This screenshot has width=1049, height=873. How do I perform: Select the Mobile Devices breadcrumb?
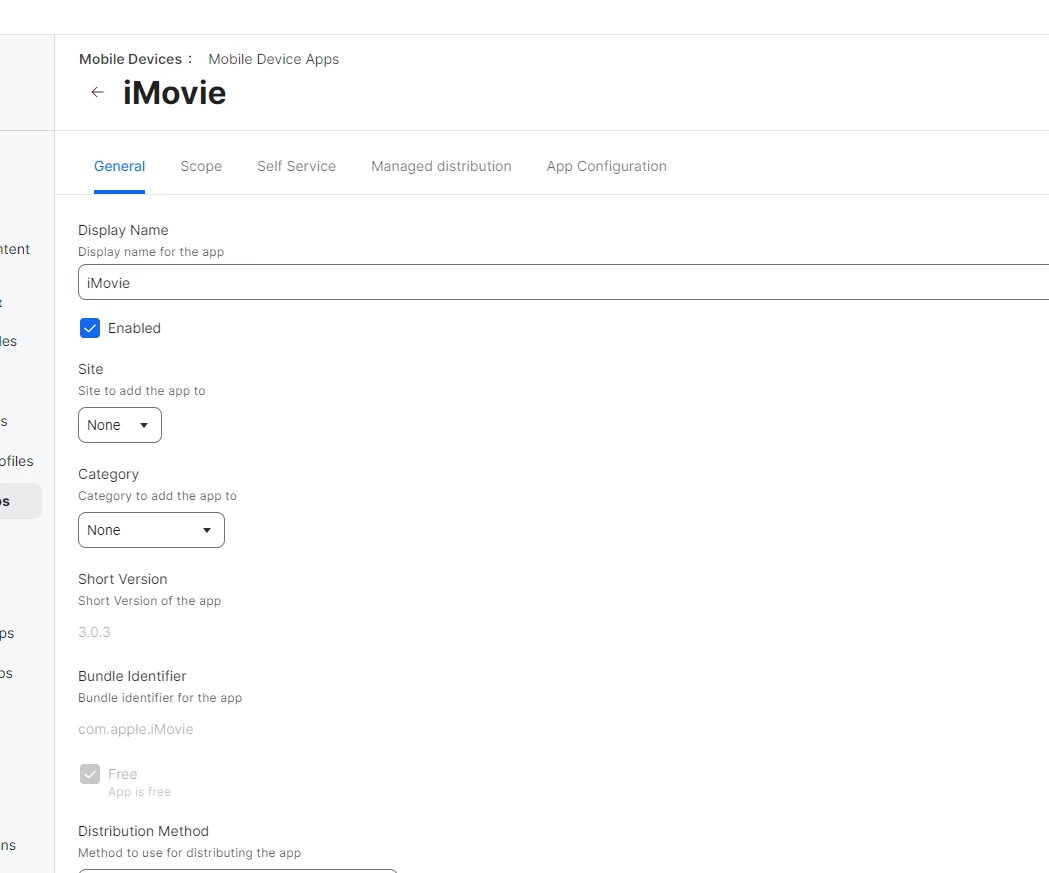(130, 59)
